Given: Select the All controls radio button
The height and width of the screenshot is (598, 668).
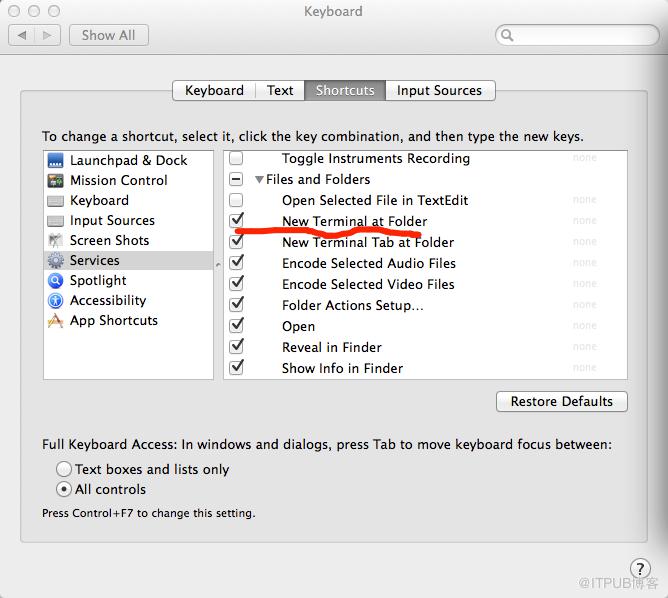Looking at the screenshot, I should pyautogui.click(x=63, y=489).
